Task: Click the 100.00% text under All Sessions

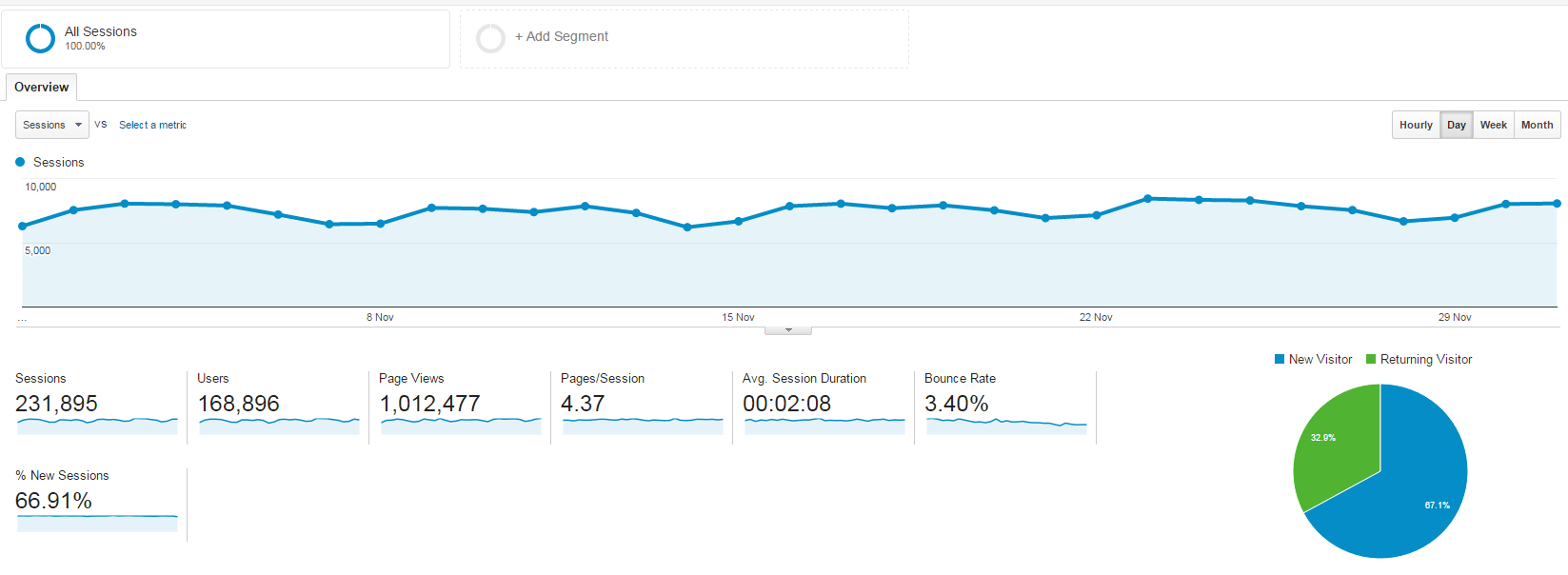Action: (x=85, y=46)
